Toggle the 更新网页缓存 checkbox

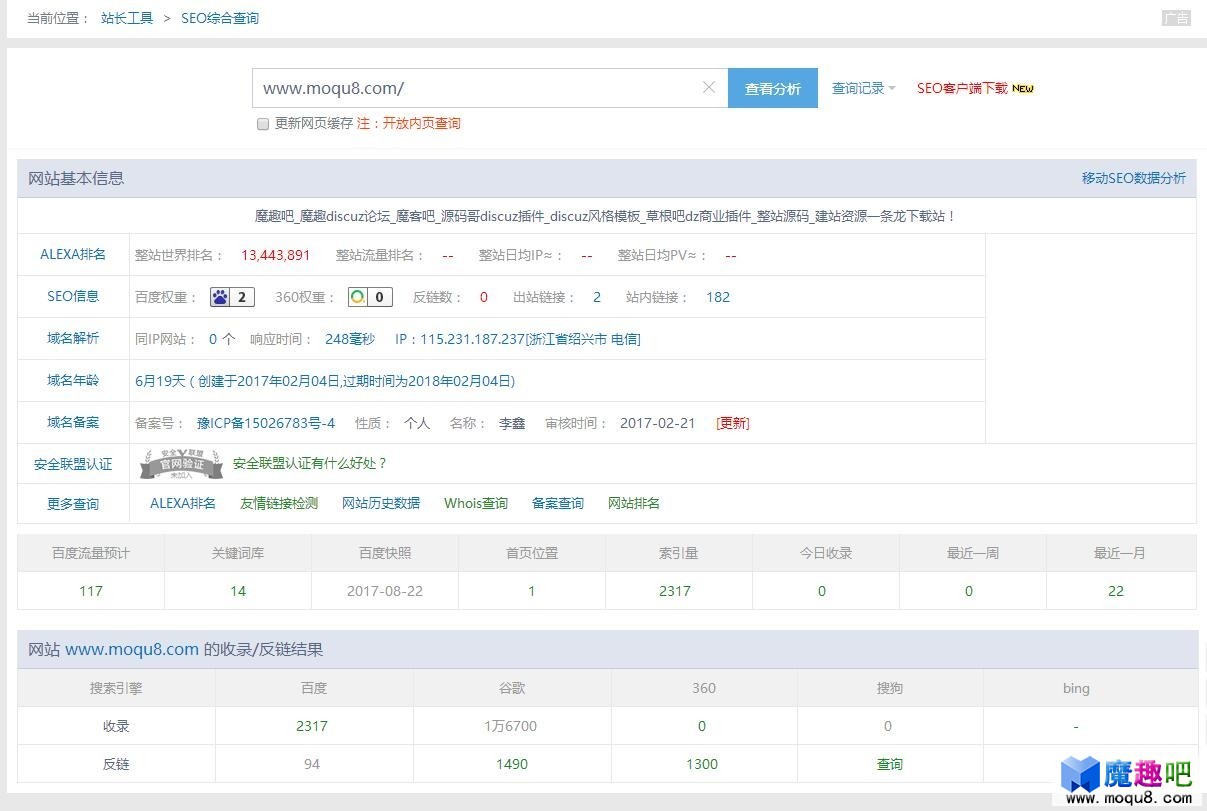pyautogui.click(x=263, y=124)
